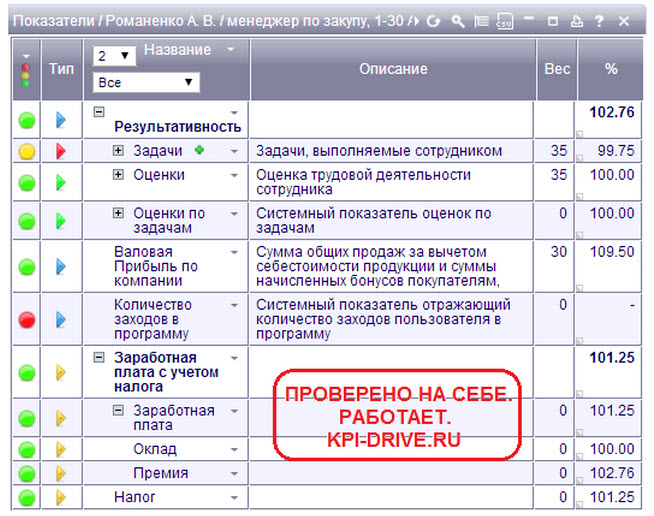Open the Название column header menu arrow
654x516 pixels.
click(230, 49)
